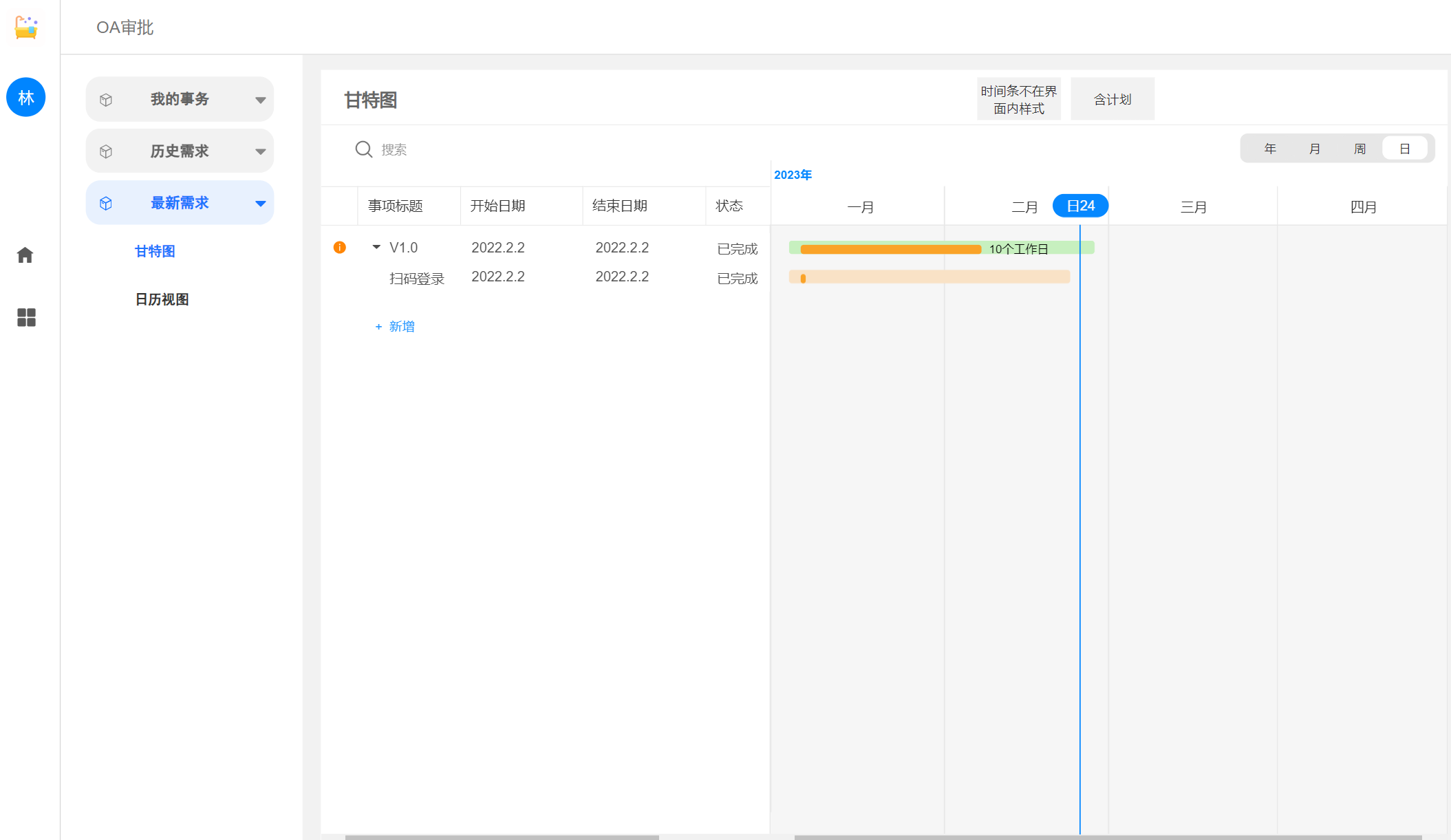The width and height of the screenshot is (1451, 840).
Task: Click the timeline horizontal scrollbar
Action: (x=1108, y=837)
